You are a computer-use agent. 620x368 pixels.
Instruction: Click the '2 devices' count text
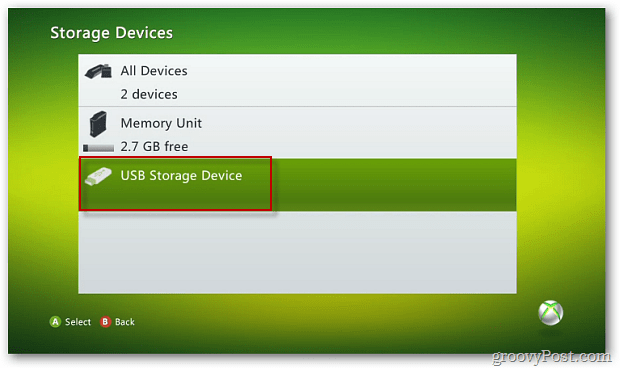(149, 94)
